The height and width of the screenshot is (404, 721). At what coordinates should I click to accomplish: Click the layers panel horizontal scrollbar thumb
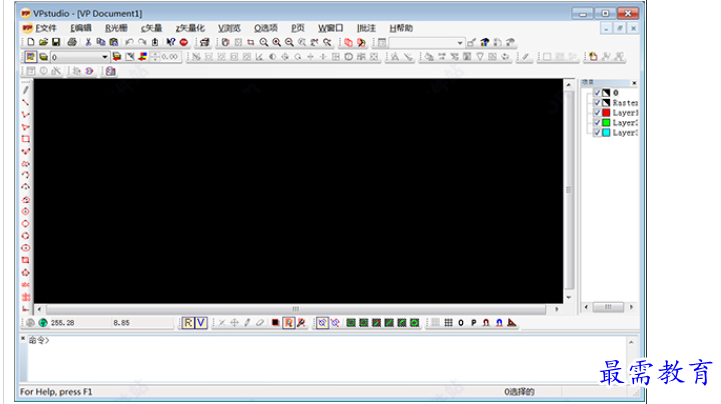[608, 307]
